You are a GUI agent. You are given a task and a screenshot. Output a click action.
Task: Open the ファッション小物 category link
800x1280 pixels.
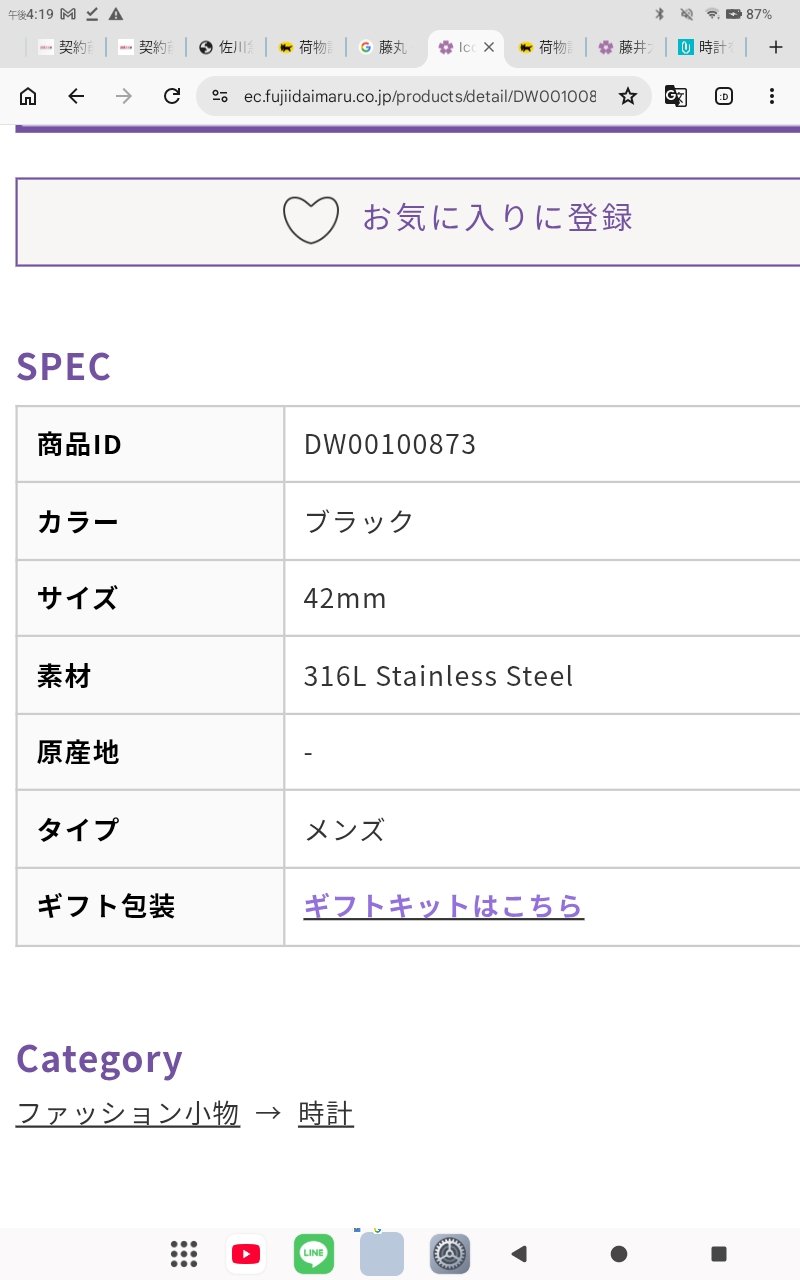coord(128,1113)
